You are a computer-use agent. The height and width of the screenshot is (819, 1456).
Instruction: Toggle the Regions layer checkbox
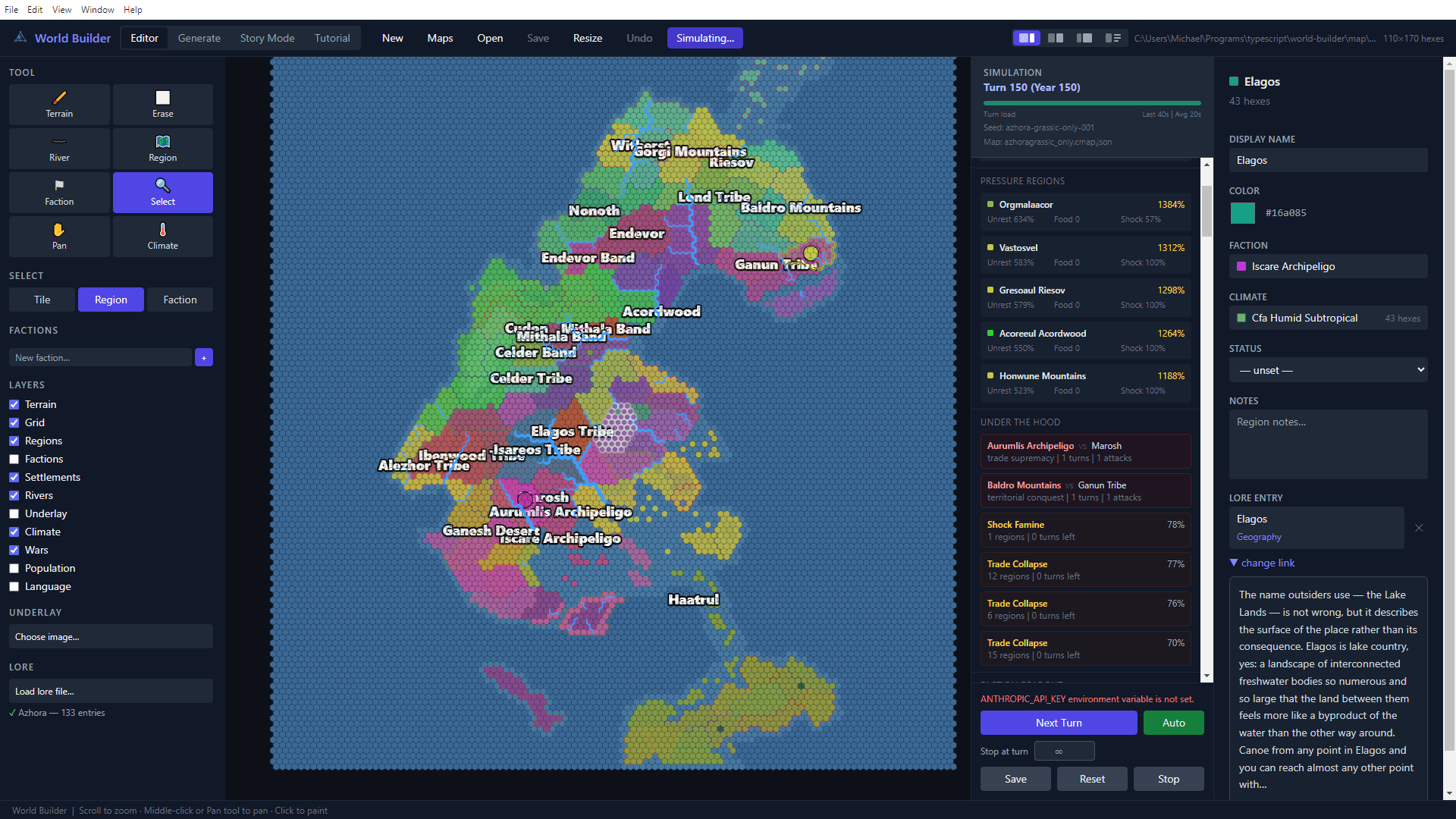pyautogui.click(x=14, y=441)
